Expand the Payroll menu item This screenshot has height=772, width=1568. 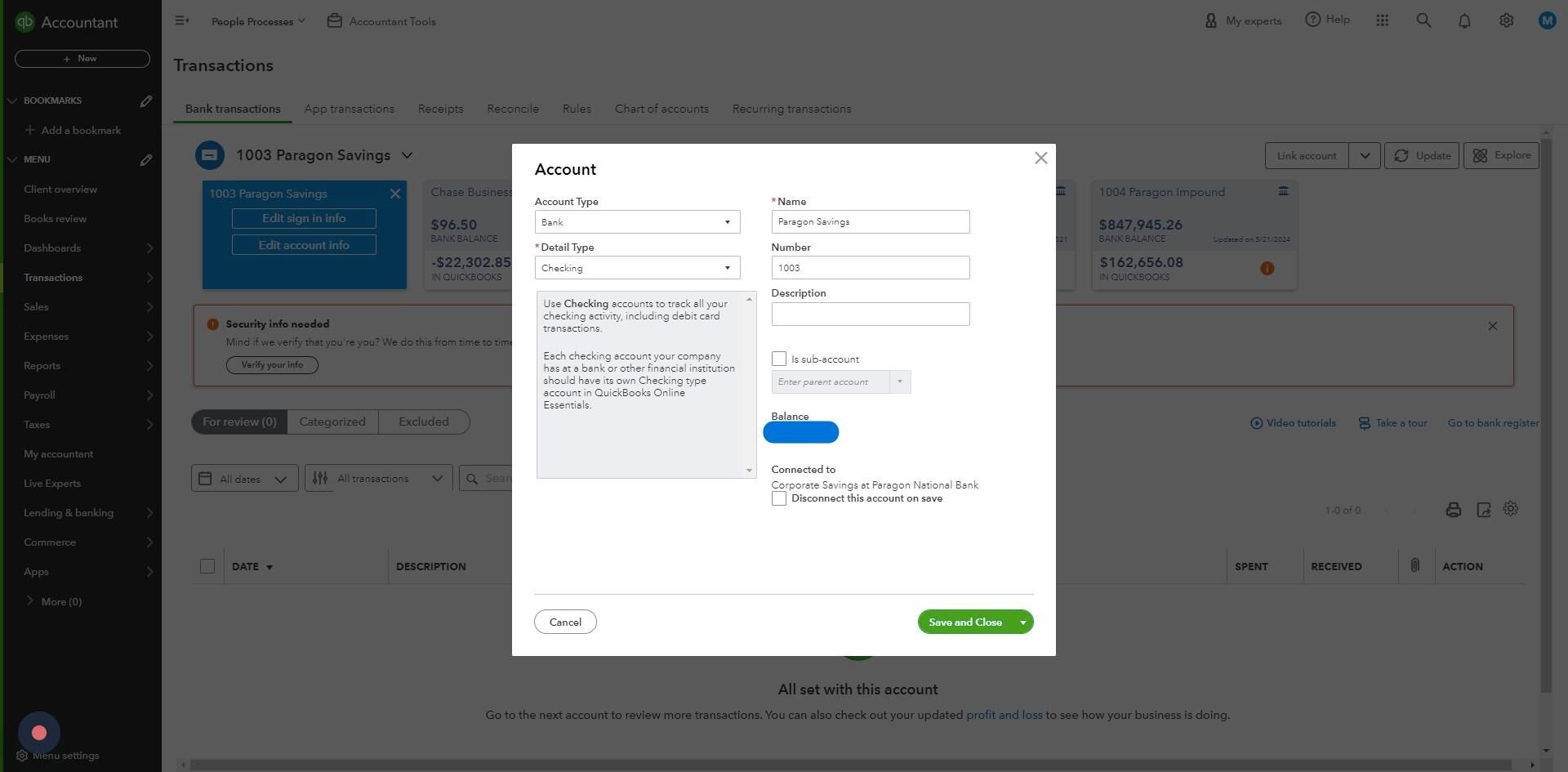[x=82, y=395]
